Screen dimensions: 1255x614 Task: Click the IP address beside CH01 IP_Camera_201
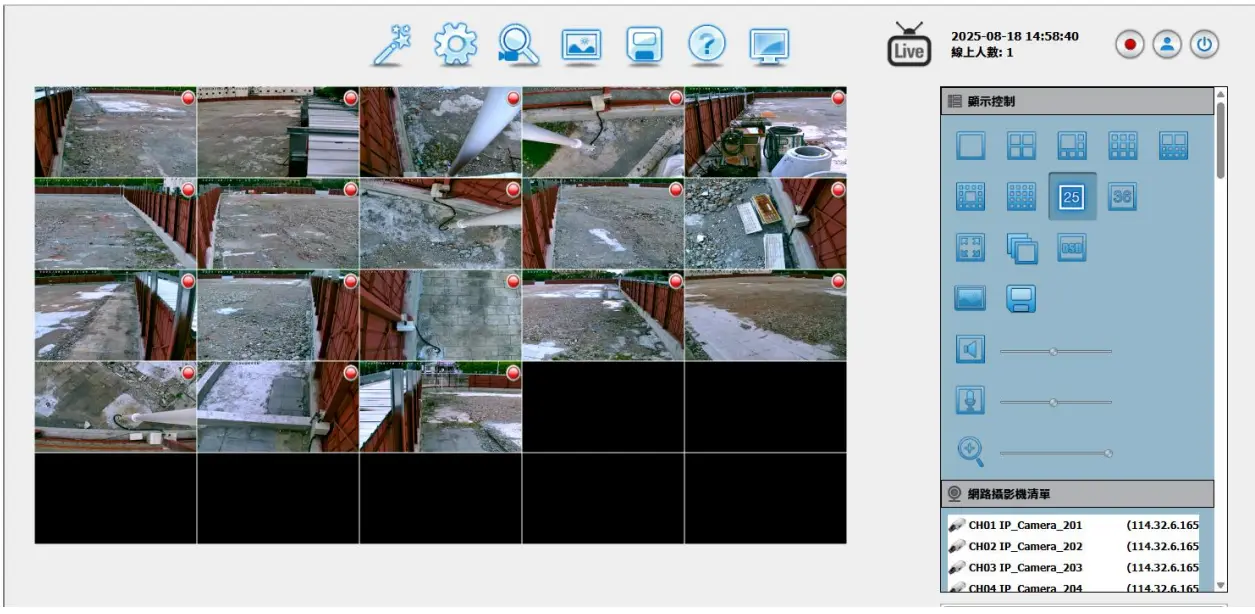[x=1162, y=525]
